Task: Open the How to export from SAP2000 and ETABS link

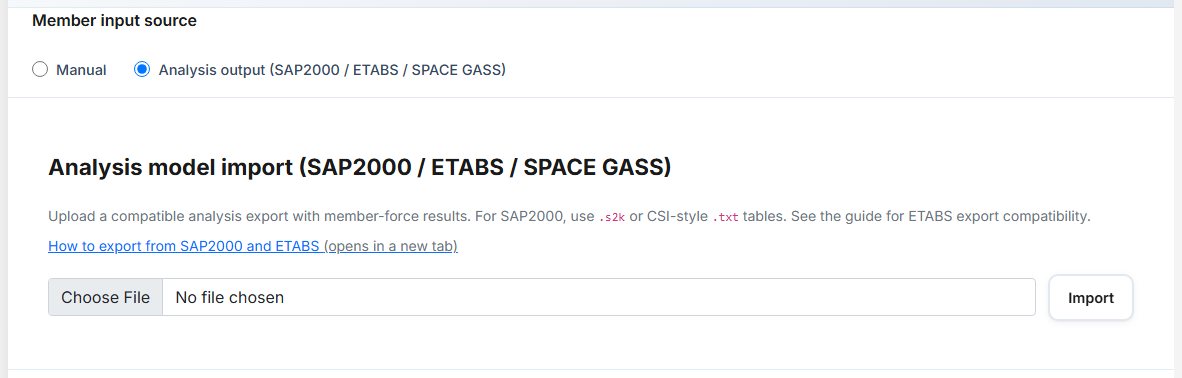Action: click(x=185, y=246)
